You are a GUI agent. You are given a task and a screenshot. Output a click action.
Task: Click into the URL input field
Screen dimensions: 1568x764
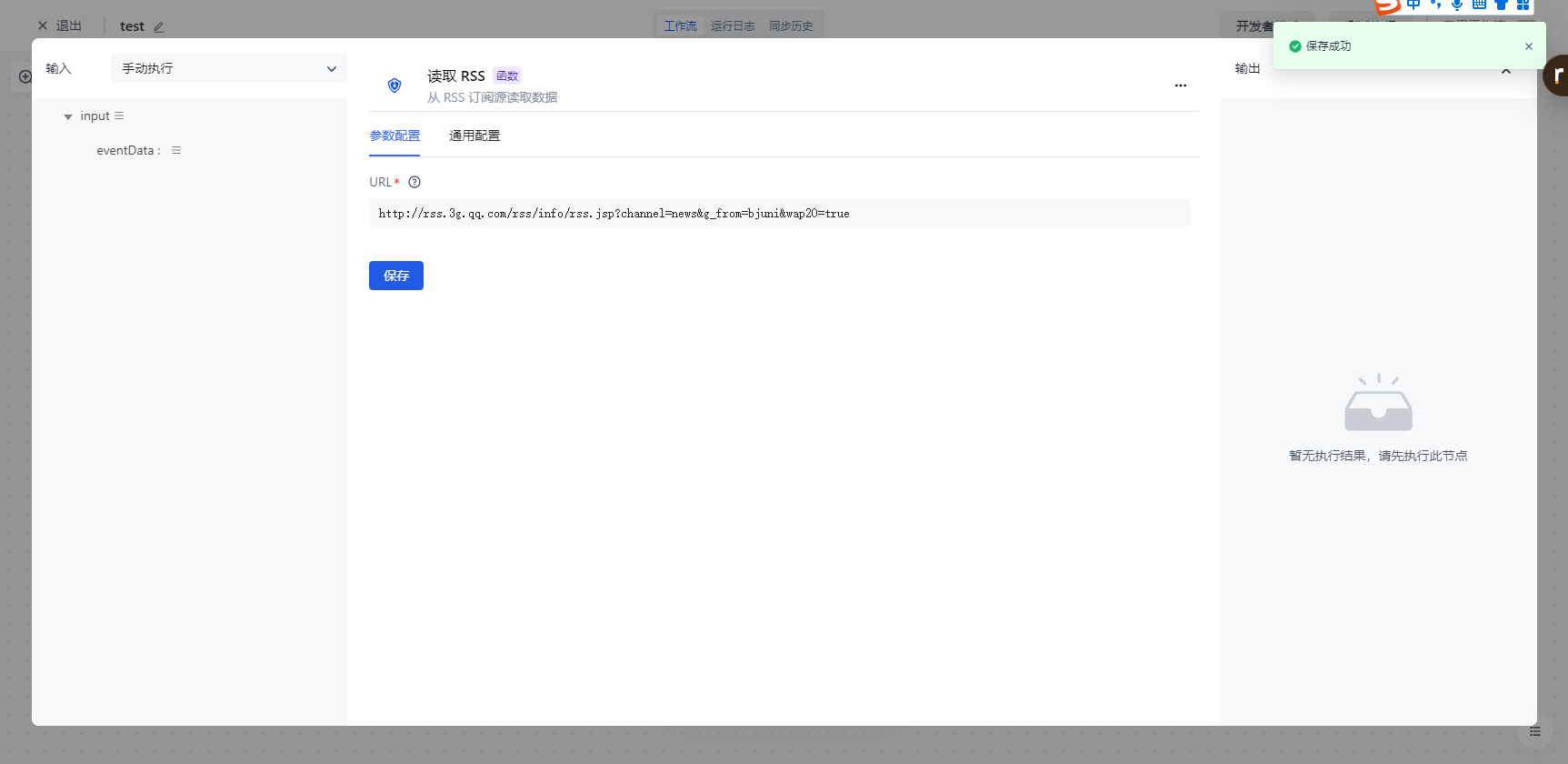(x=779, y=214)
